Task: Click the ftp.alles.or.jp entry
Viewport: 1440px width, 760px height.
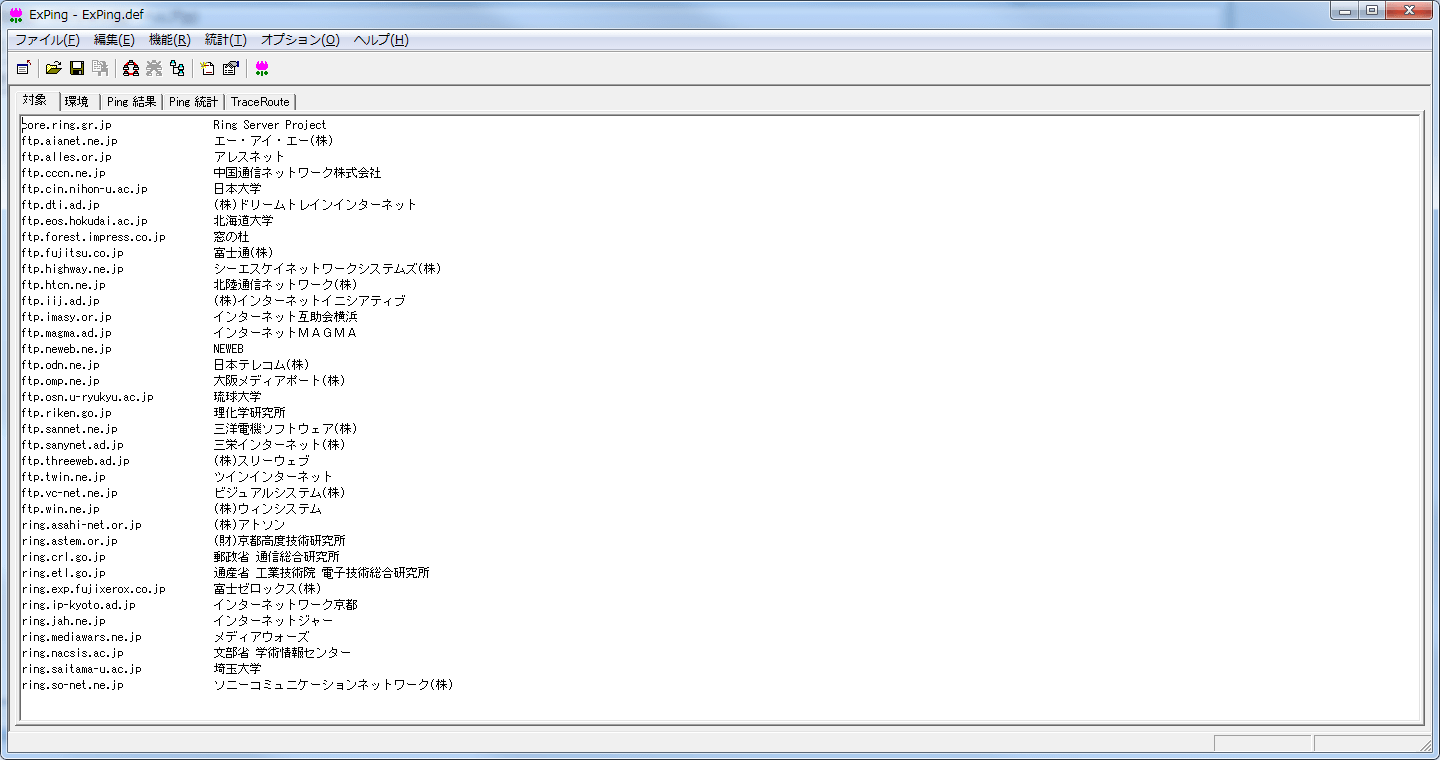Action: pyautogui.click(x=67, y=157)
